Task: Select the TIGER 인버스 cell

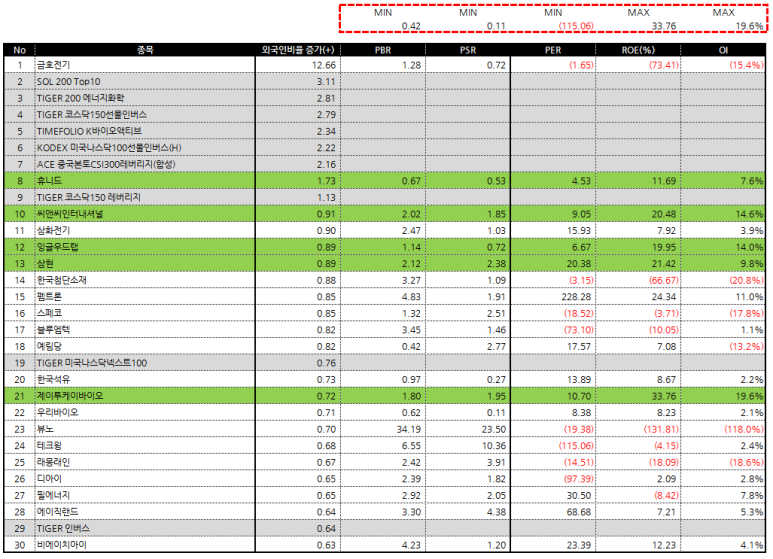Action: (145, 528)
